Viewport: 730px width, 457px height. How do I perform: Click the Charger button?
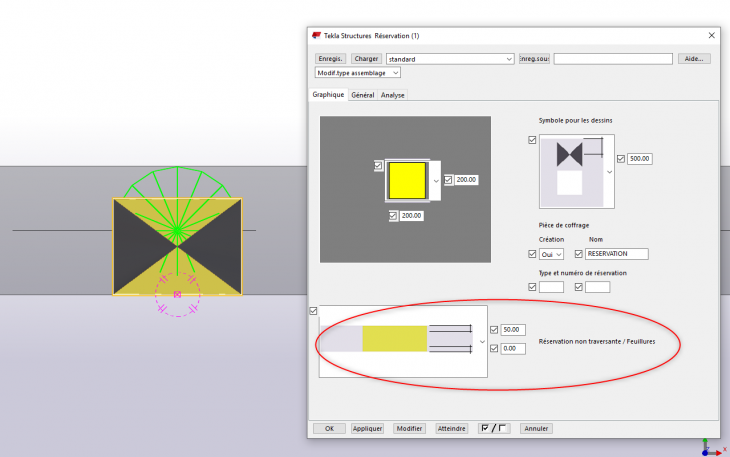click(366, 59)
